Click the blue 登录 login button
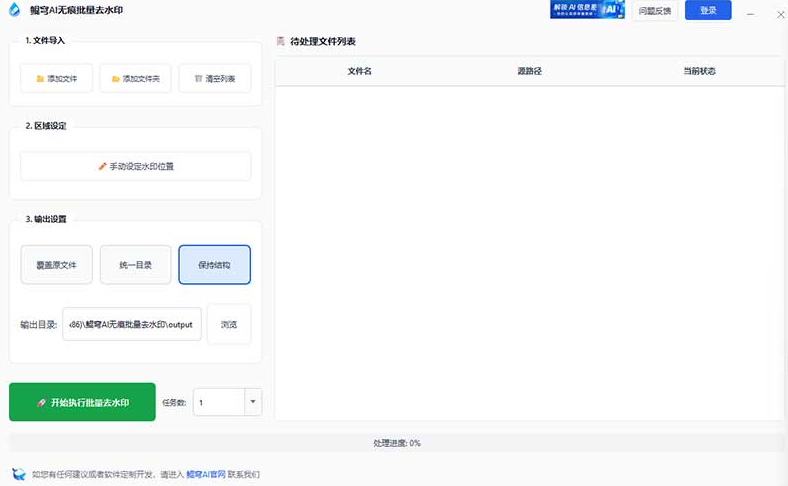The height and width of the screenshot is (486, 788). pyautogui.click(x=708, y=10)
